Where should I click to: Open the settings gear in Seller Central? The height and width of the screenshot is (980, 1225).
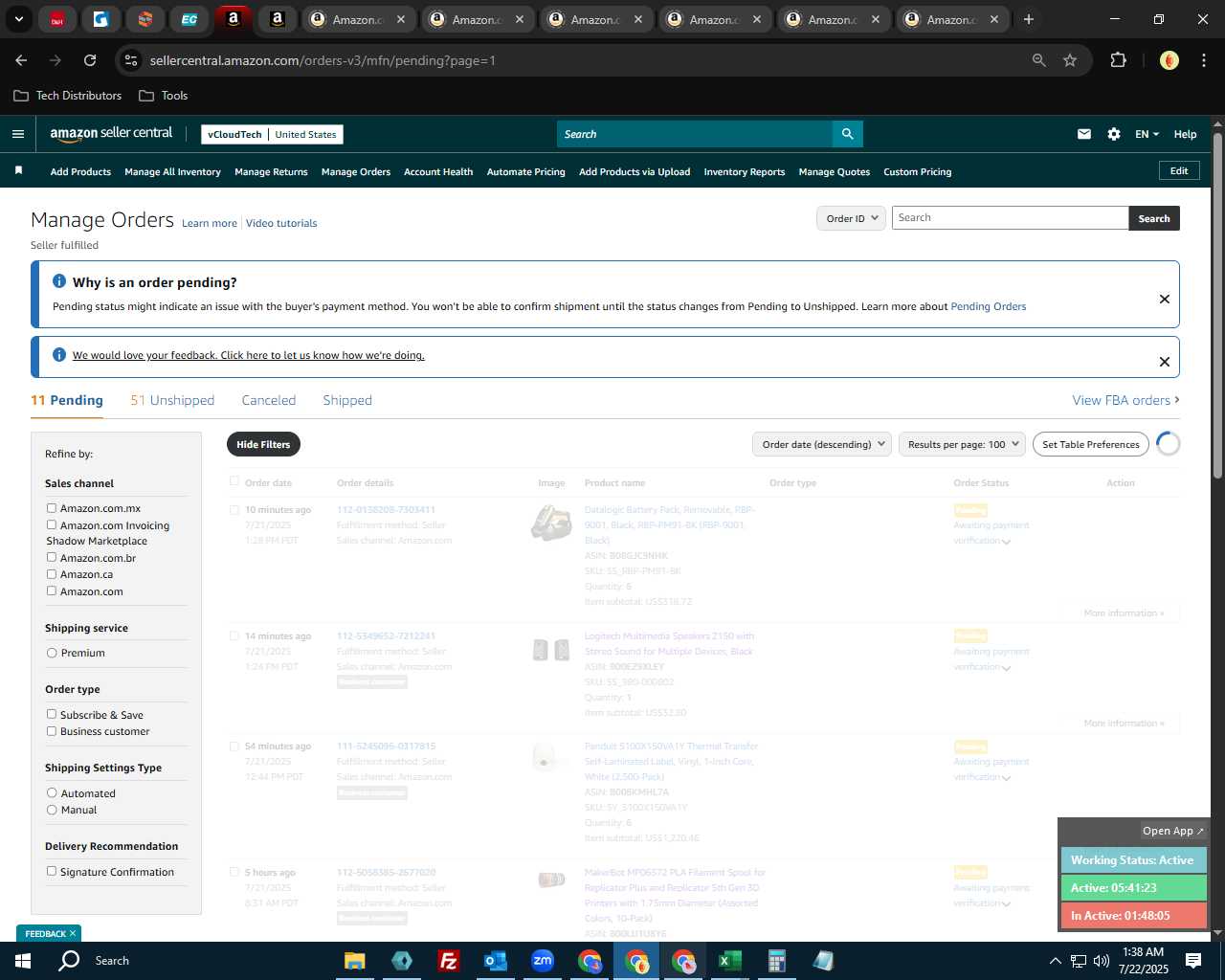pos(1114,134)
